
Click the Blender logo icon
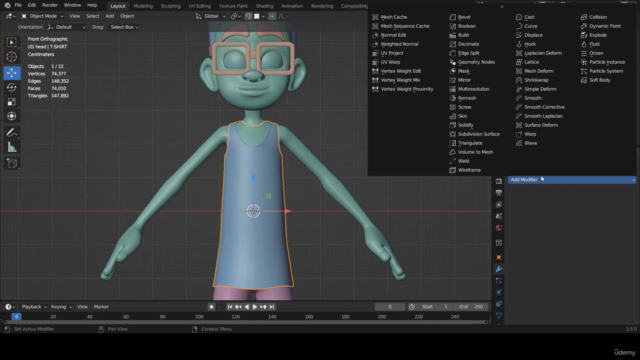pos(7,5)
